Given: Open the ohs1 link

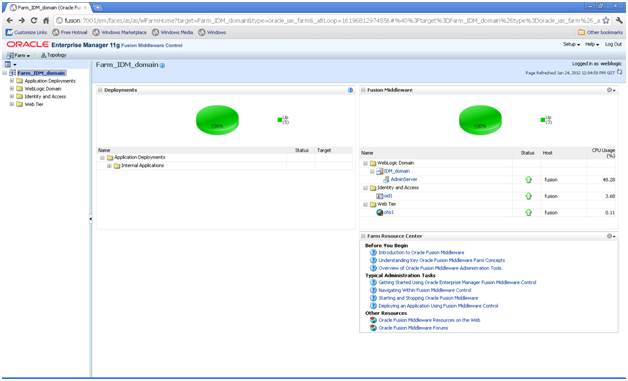Looking at the screenshot, I should 388,212.
